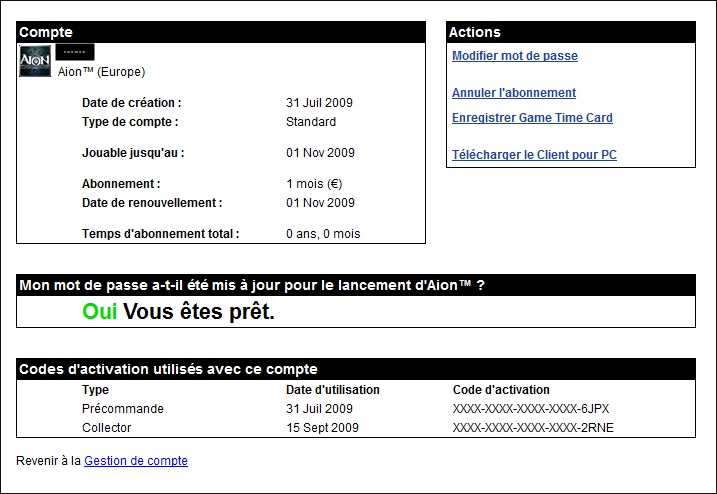Click the Date de création label
This screenshot has height=494, width=717.
coord(132,102)
